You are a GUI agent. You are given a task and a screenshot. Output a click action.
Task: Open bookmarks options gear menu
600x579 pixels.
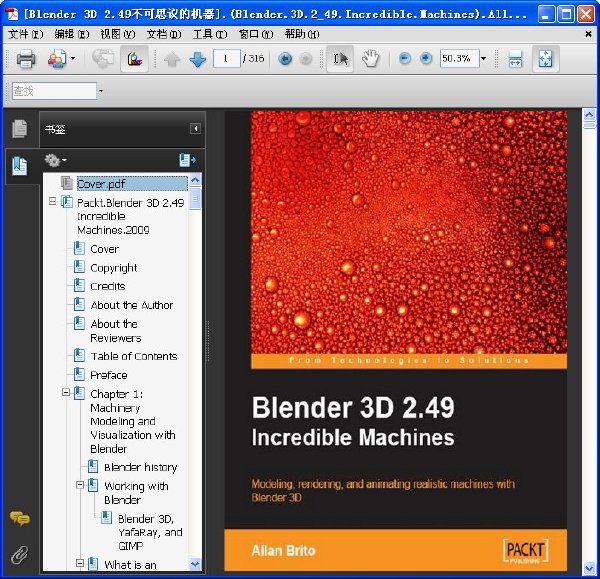pos(55,160)
